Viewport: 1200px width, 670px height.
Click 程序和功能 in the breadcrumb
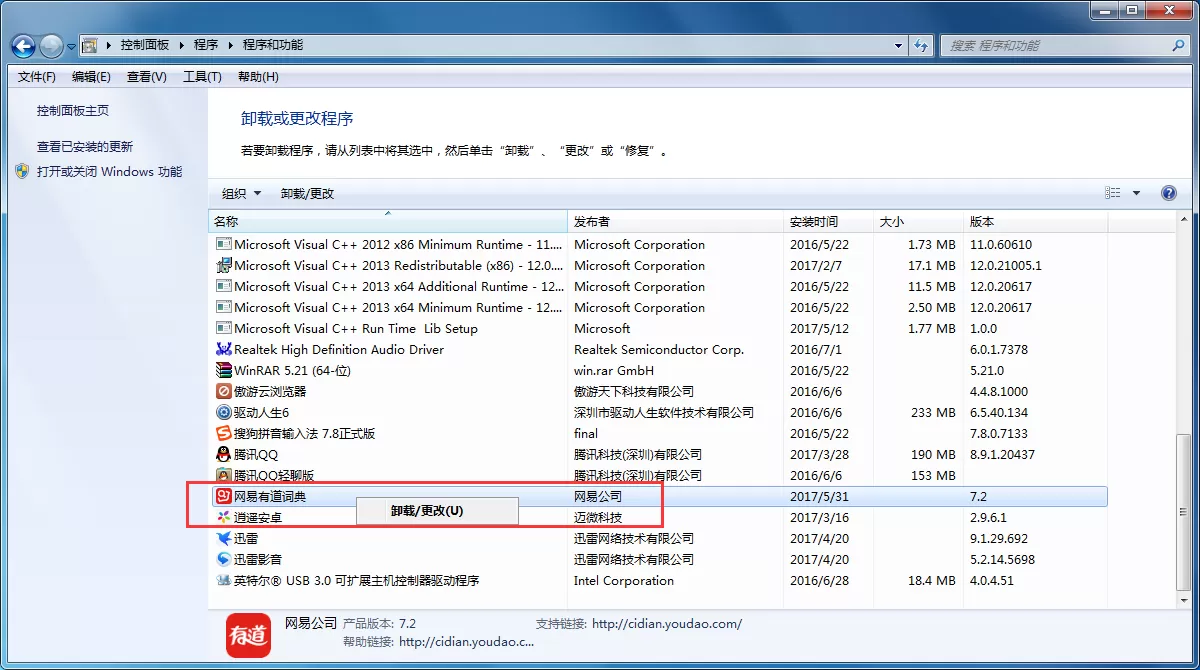pos(273,45)
